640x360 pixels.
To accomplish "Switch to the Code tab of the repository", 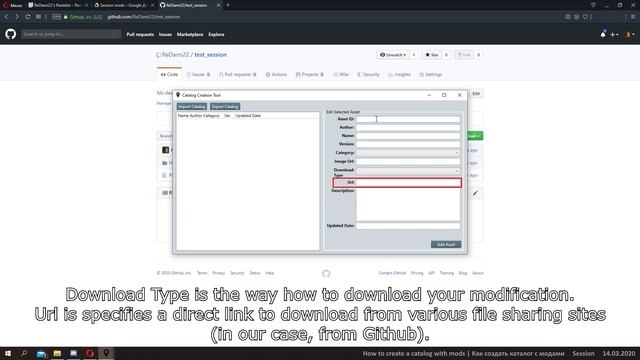I will tap(169, 75).
